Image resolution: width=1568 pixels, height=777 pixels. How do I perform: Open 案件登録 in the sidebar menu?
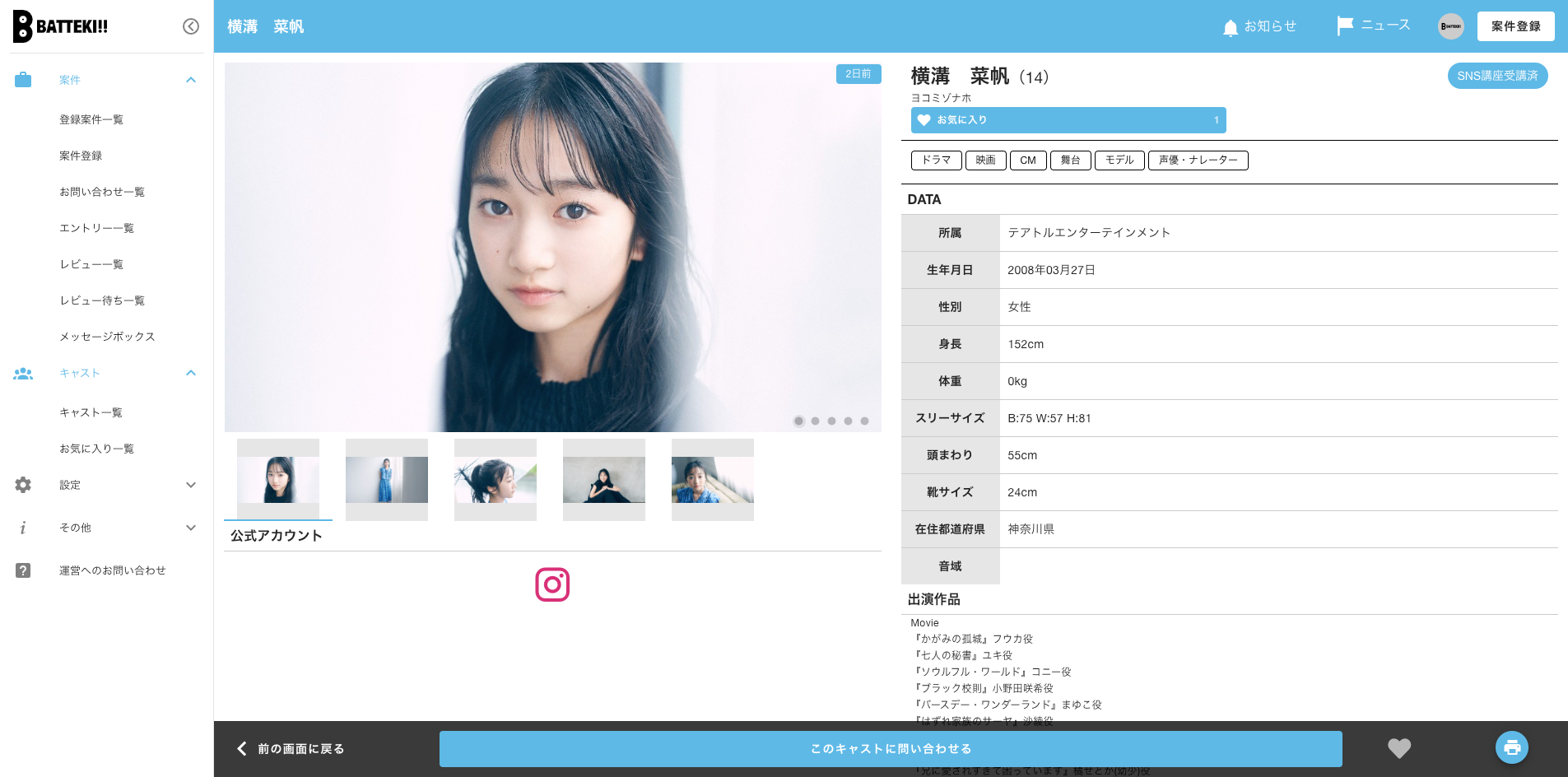coord(81,156)
